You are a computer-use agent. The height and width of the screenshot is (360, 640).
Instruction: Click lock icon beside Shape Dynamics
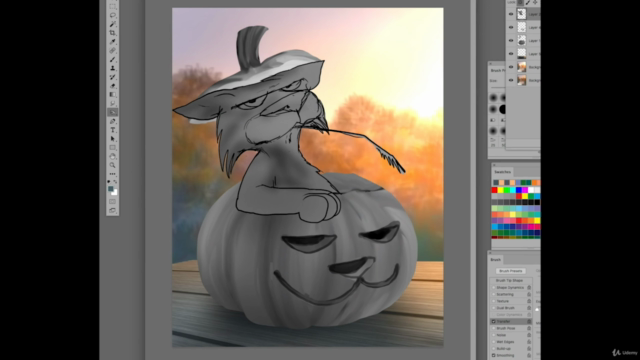point(529,288)
